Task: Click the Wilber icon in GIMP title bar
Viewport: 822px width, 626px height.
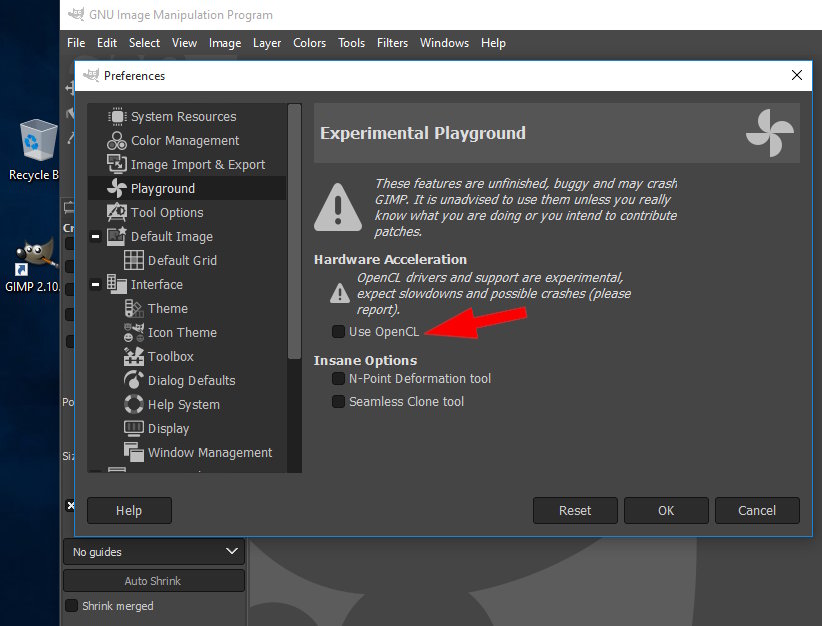Action: point(76,14)
